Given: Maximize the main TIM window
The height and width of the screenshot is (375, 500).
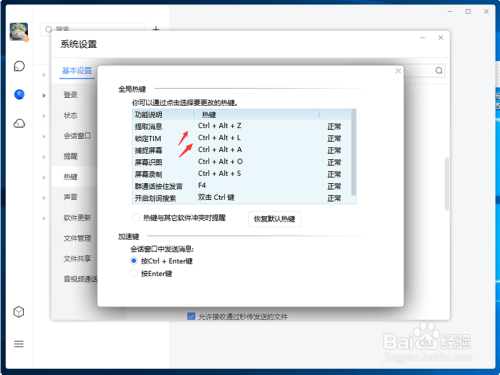Looking at the screenshot, I should point(468,11).
